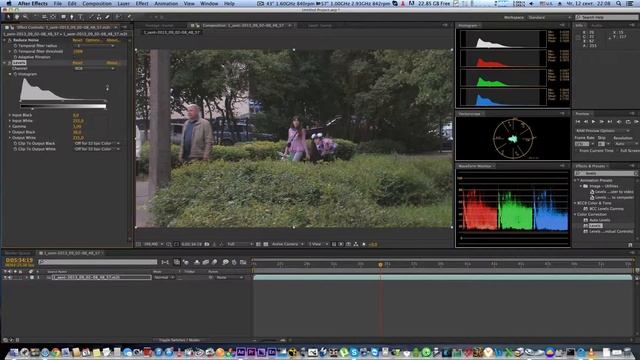Click the Brainstorm icon in timeline
The image size is (640, 360).
(225, 262)
